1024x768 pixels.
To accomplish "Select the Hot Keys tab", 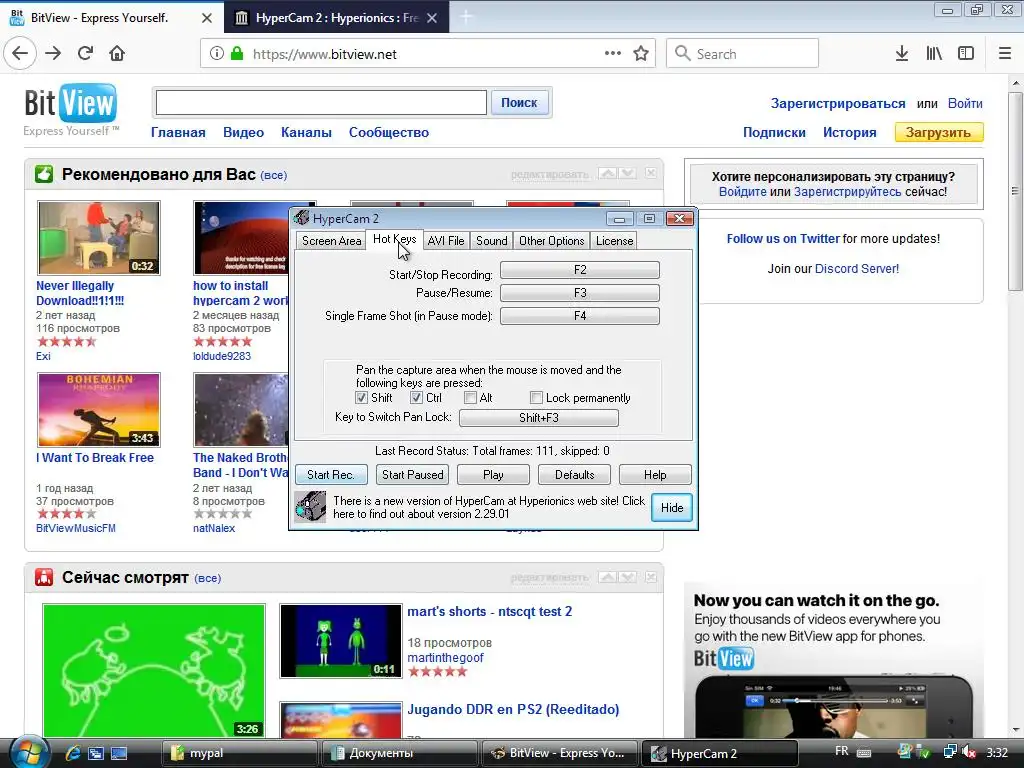I will coord(394,239).
